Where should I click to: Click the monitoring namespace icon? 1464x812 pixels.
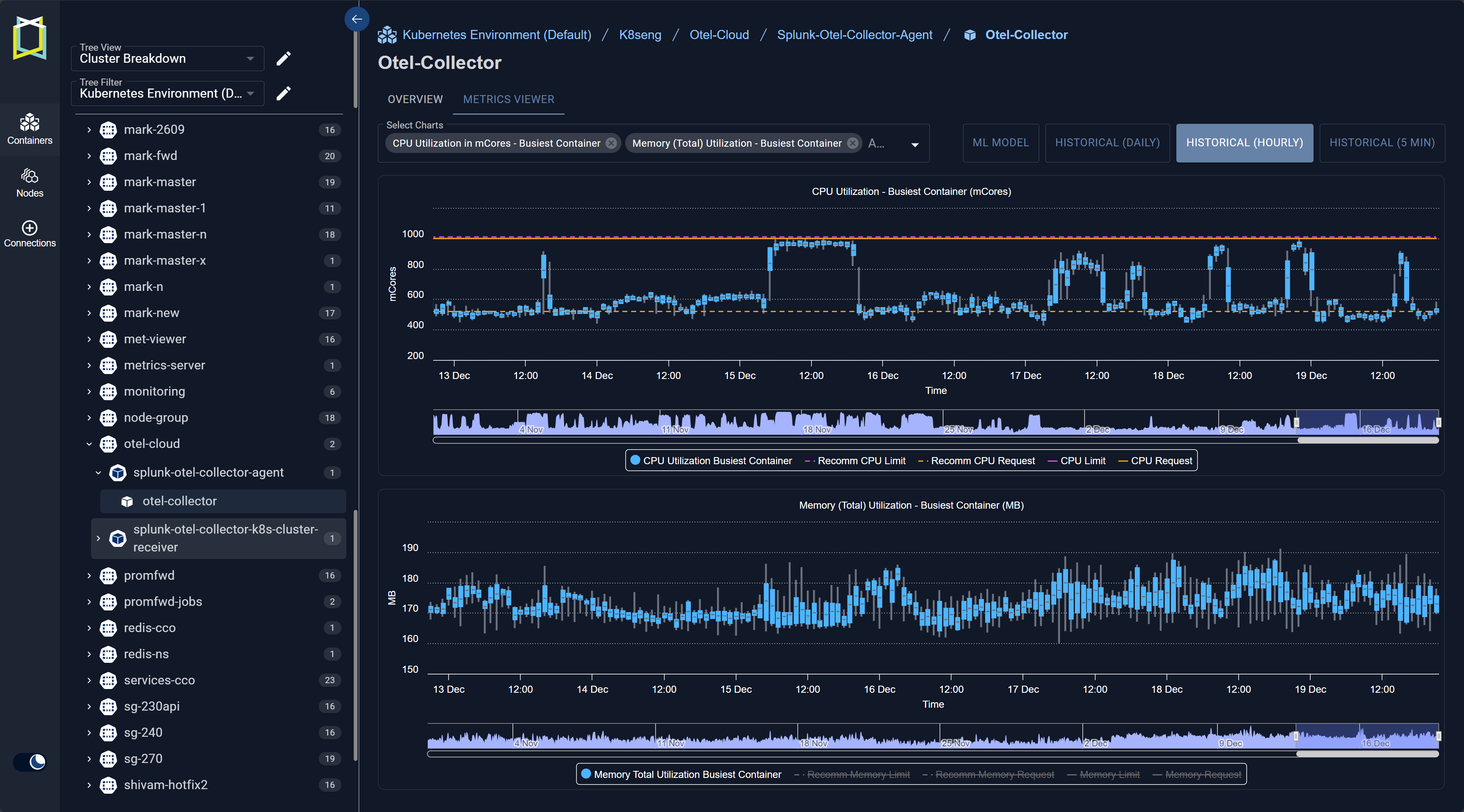coord(108,391)
